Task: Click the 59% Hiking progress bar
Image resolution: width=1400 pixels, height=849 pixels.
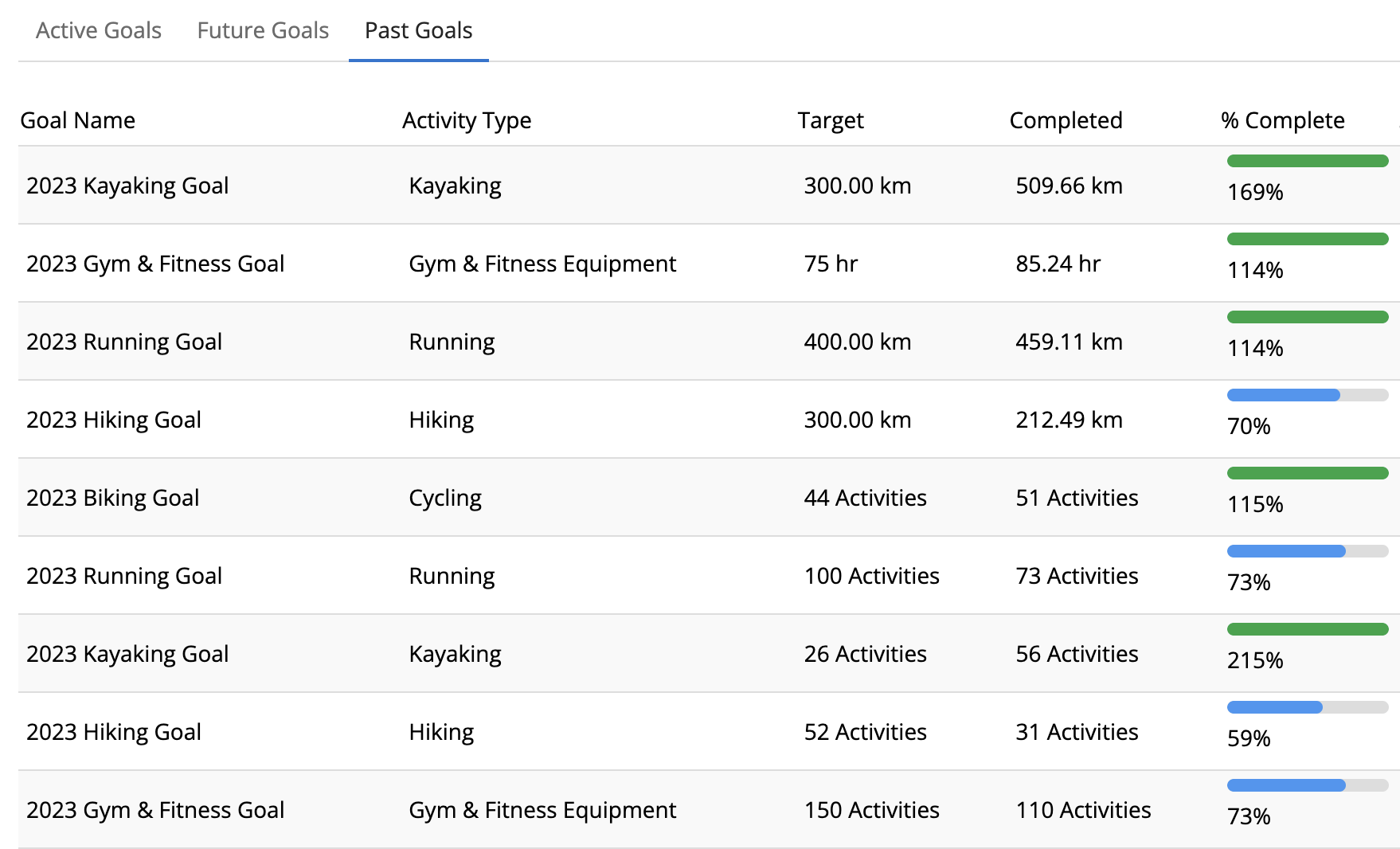Action: (1308, 708)
